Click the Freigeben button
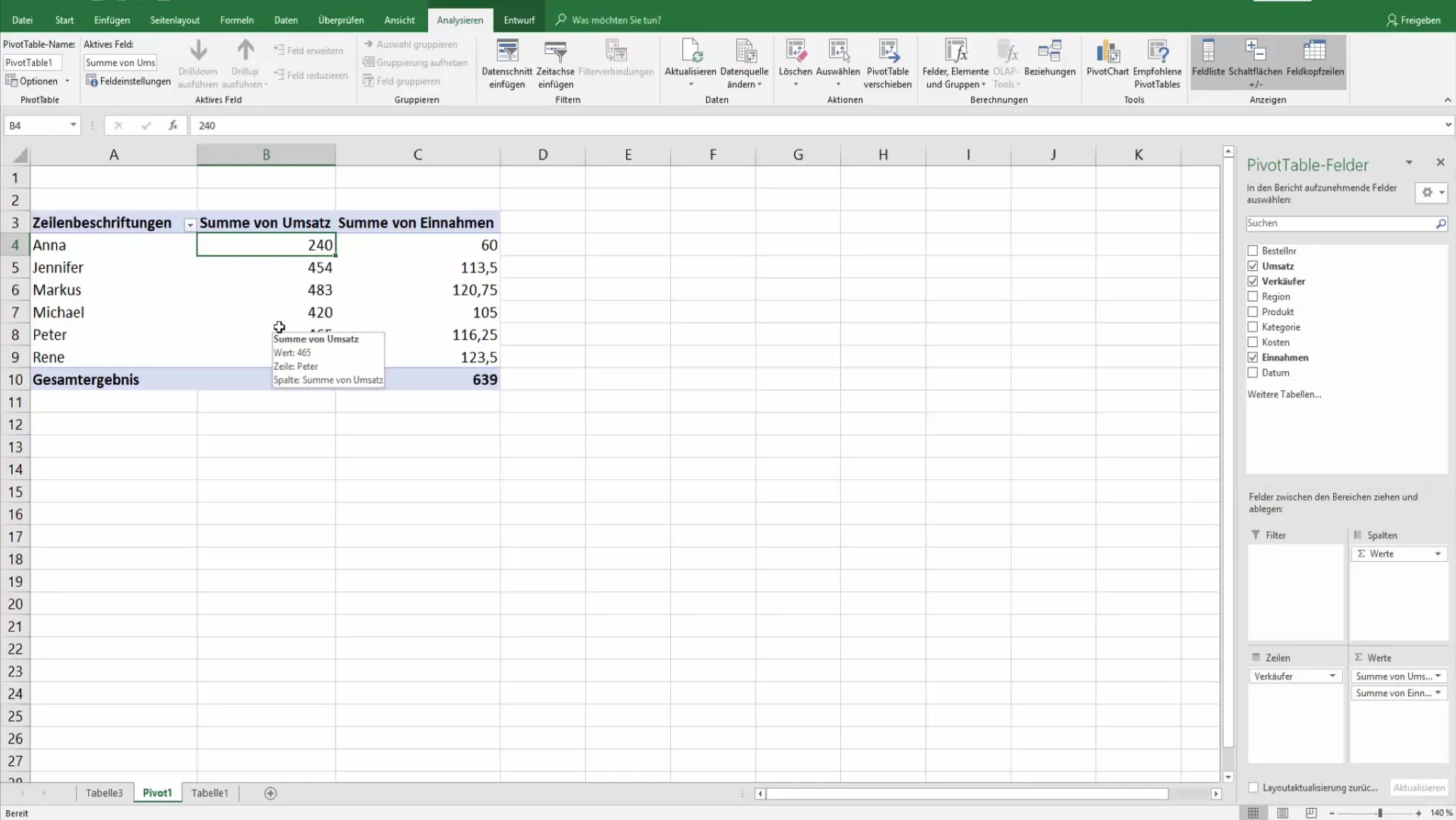Image resolution: width=1456 pixels, height=820 pixels. click(x=1413, y=20)
